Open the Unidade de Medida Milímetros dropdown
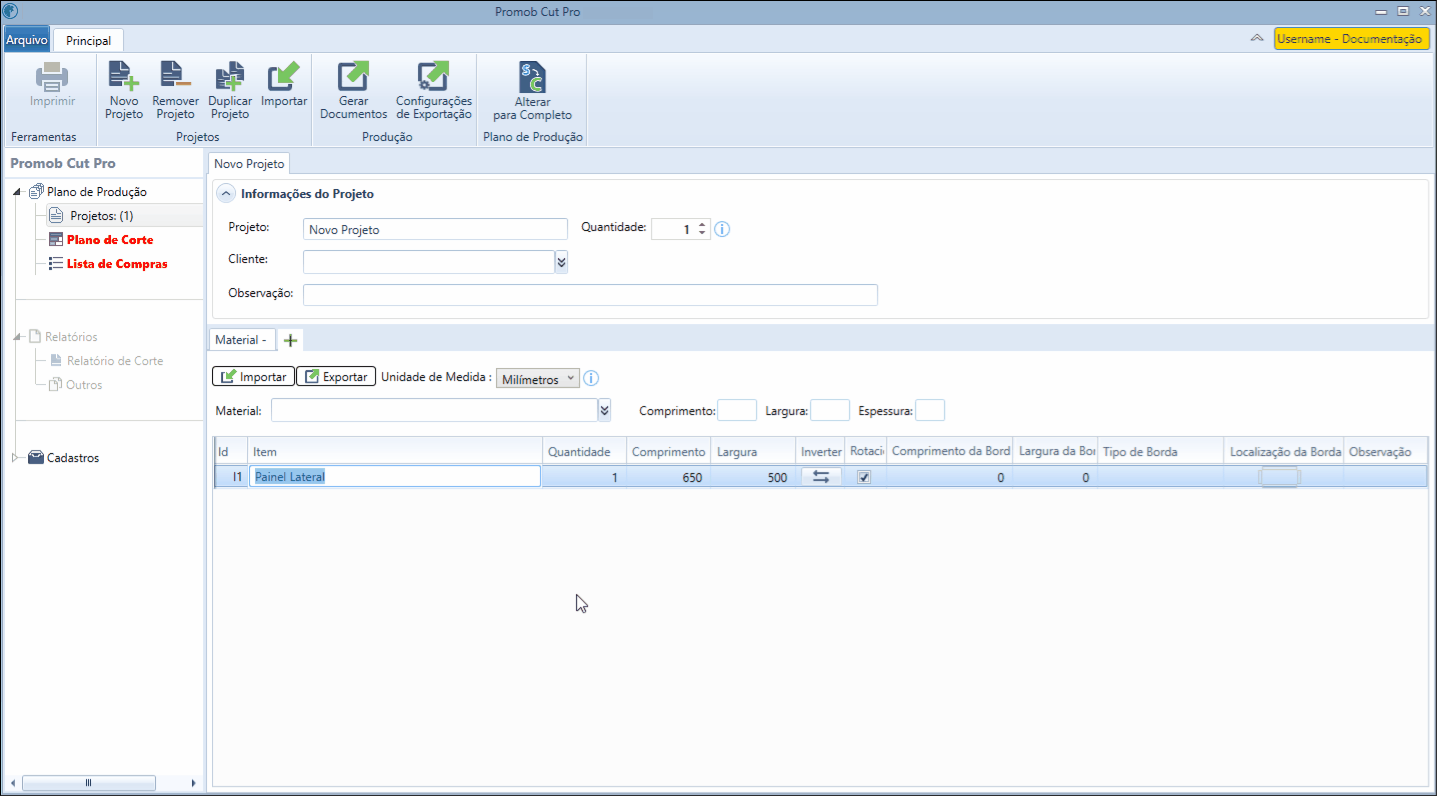The width and height of the screenshot is (1437, 796). [538, 379]
